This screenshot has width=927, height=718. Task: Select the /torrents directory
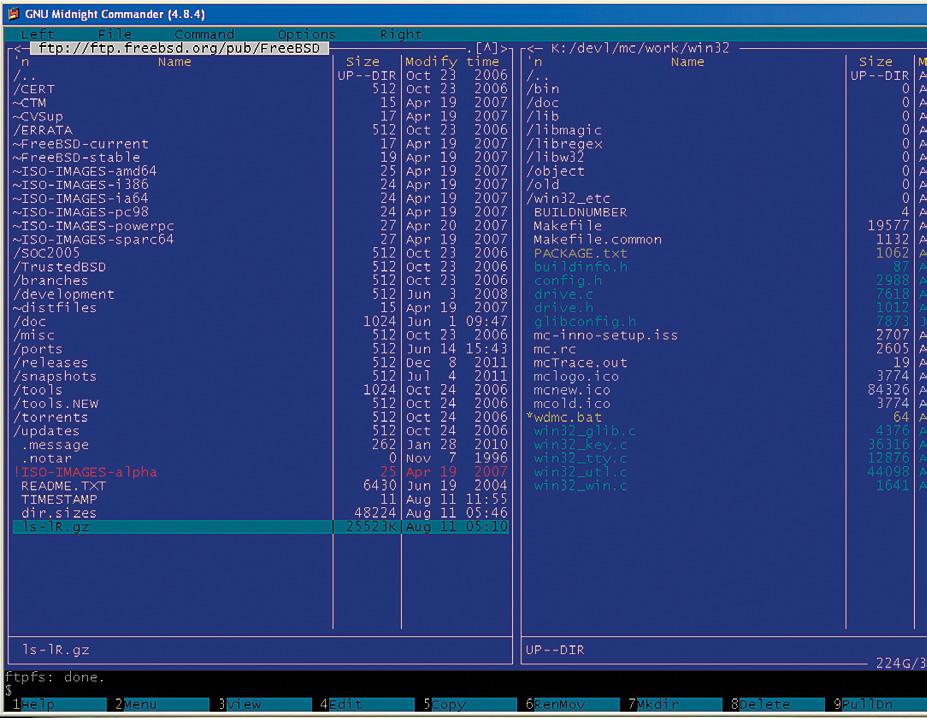(50, 417)
